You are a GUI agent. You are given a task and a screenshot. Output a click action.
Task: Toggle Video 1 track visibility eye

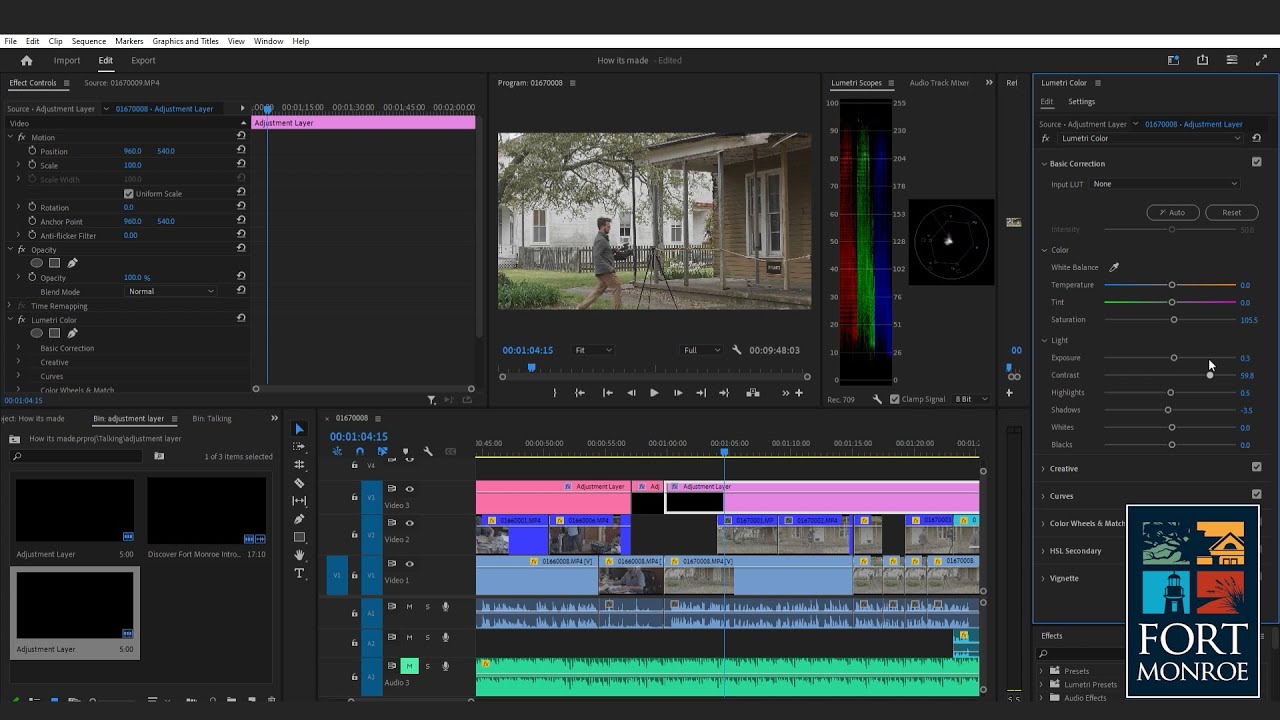point(409,564)
